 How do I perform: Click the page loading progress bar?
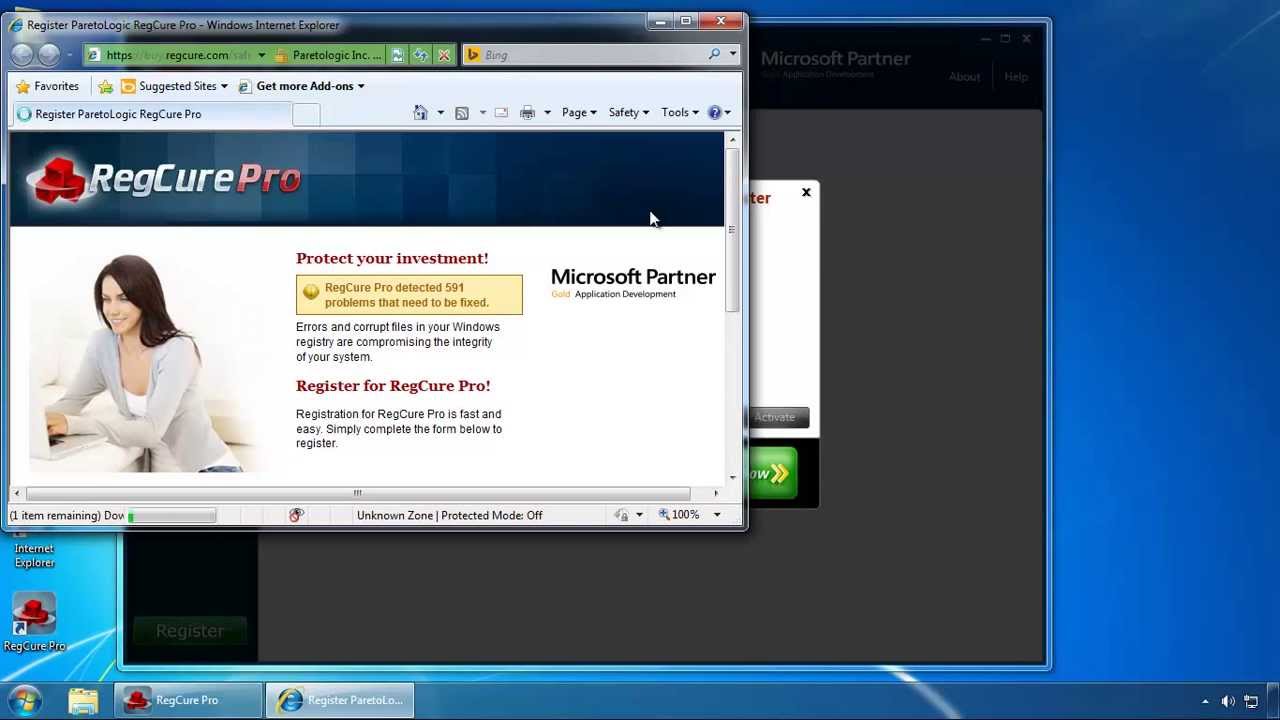(171, 515)
